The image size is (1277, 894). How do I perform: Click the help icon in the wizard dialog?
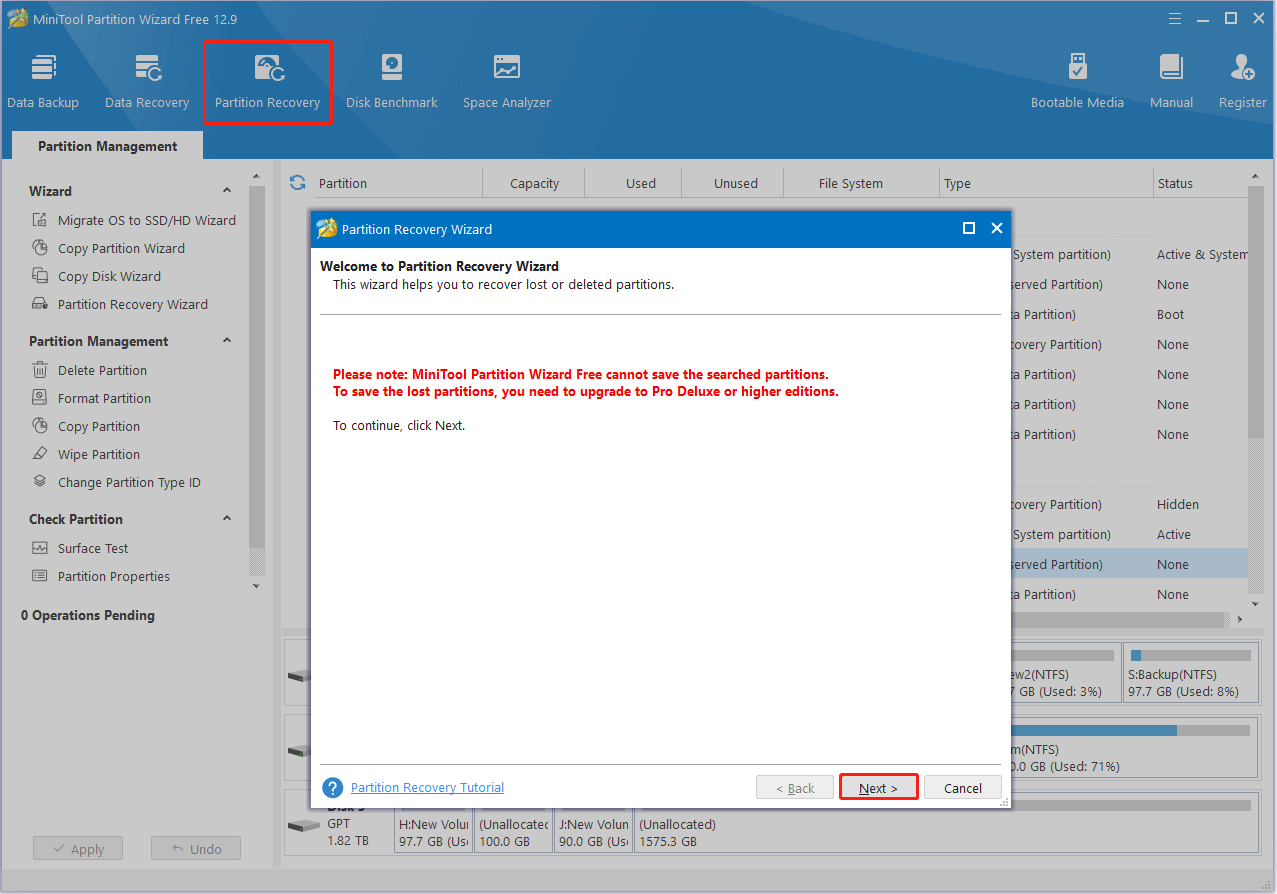pos(332,787)
